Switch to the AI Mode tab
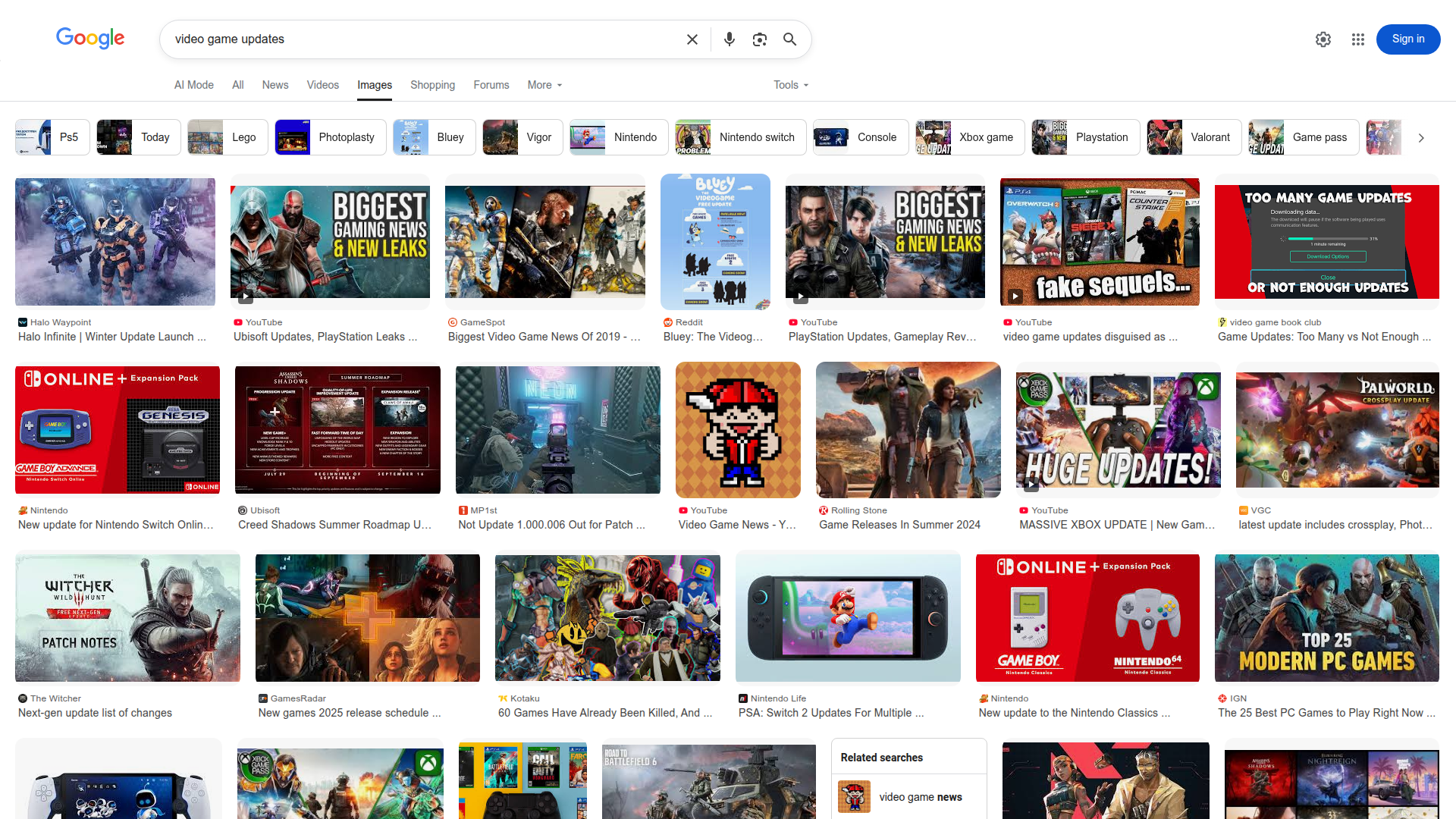The image size is (1456, 819). [x=194, y=85]
